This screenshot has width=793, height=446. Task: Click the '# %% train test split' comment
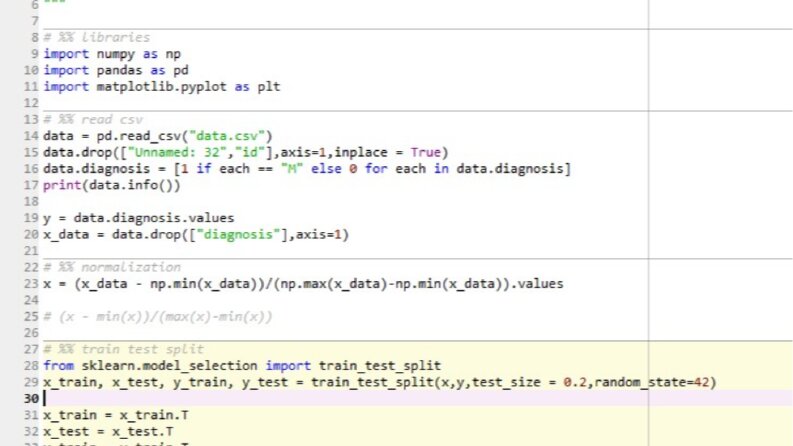[123, 349]
